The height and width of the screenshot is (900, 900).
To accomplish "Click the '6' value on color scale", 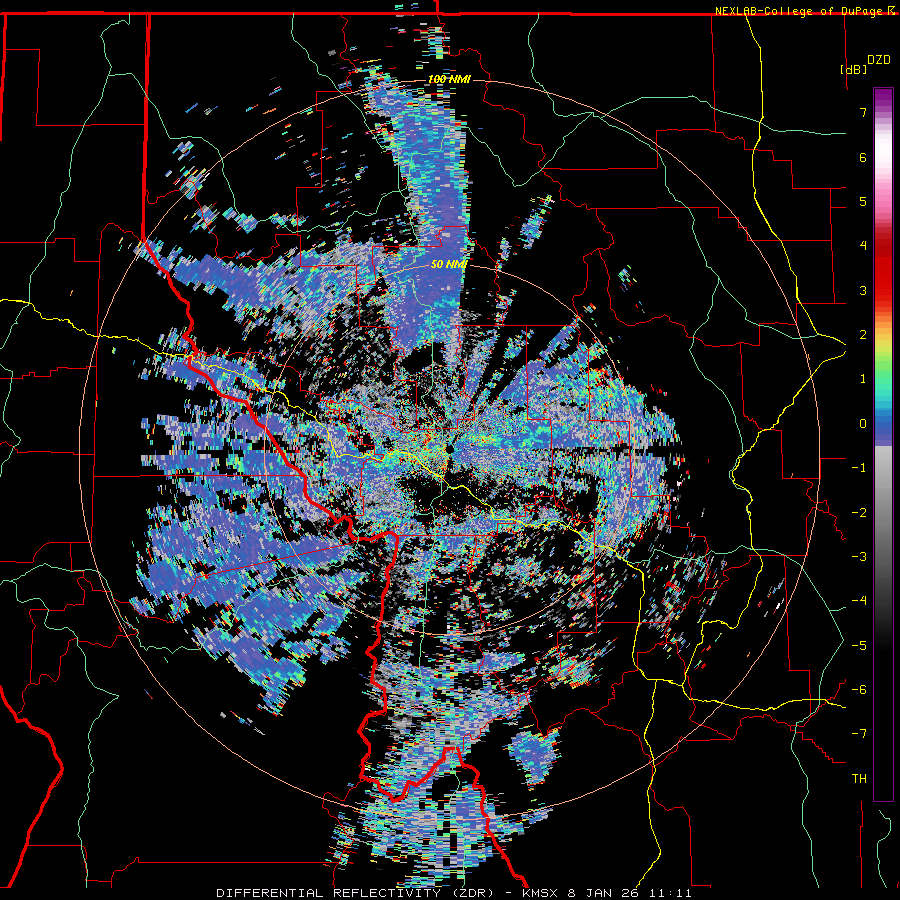I will tap(863, 157).
